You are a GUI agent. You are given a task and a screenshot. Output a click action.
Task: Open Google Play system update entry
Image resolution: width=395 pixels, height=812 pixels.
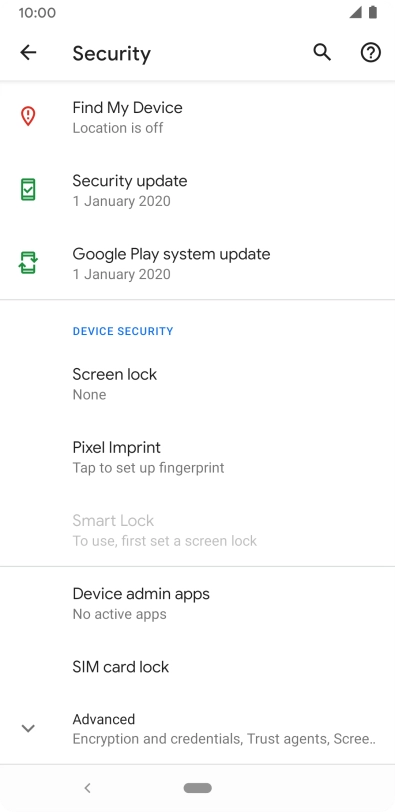pos(197,263)
